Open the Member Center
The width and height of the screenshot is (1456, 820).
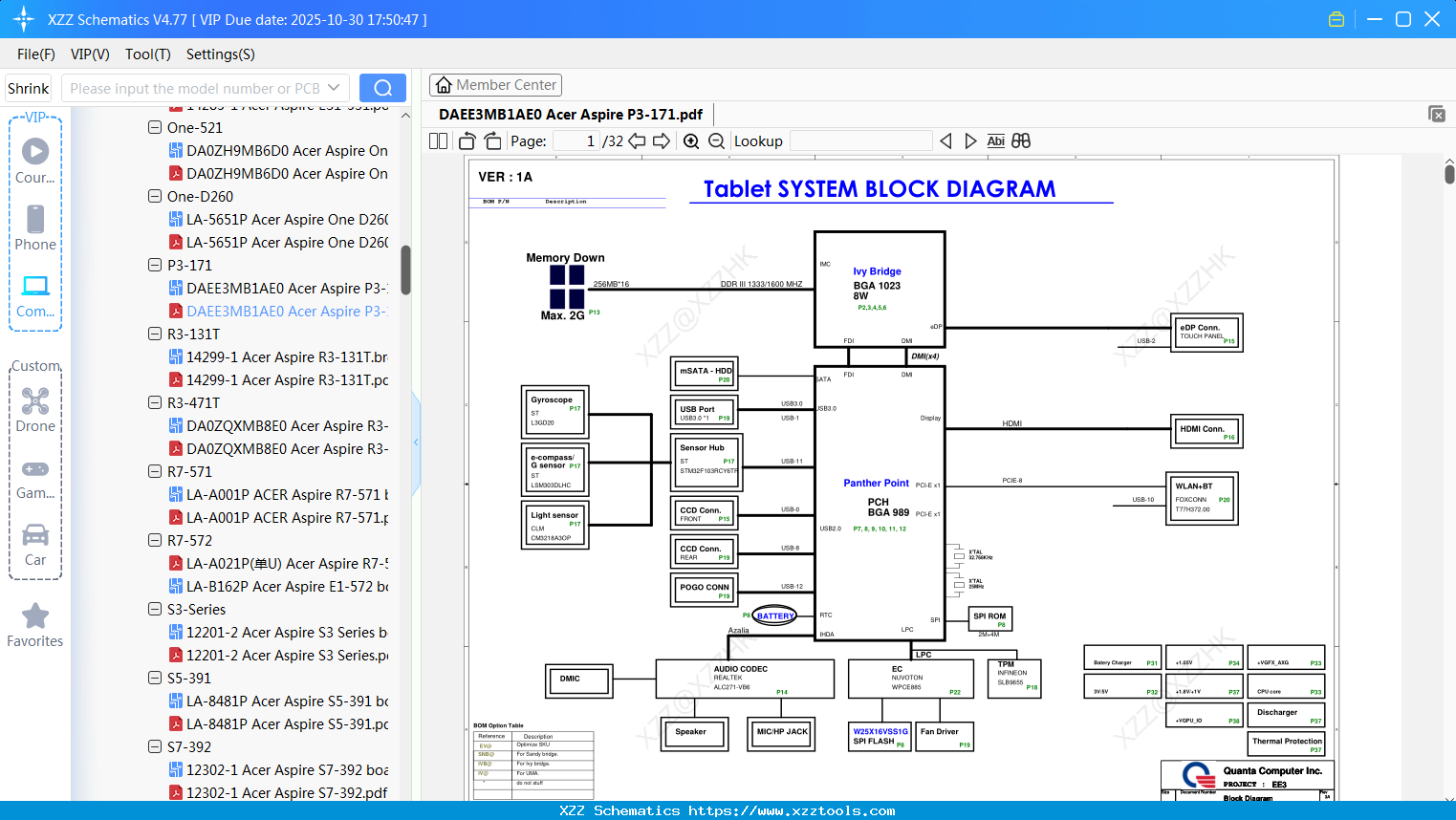tap(495, 84)
